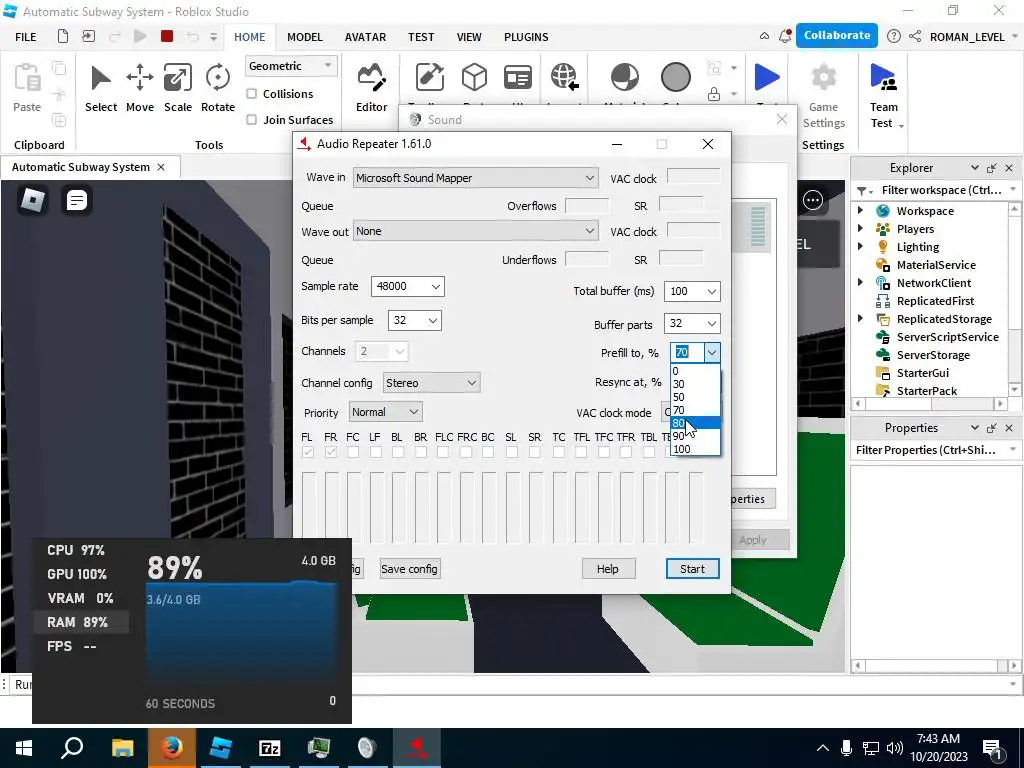This screenshot has width=1024, height=768.
Task: Expand the Workspace node in Explorer
Action: (861, 210)
